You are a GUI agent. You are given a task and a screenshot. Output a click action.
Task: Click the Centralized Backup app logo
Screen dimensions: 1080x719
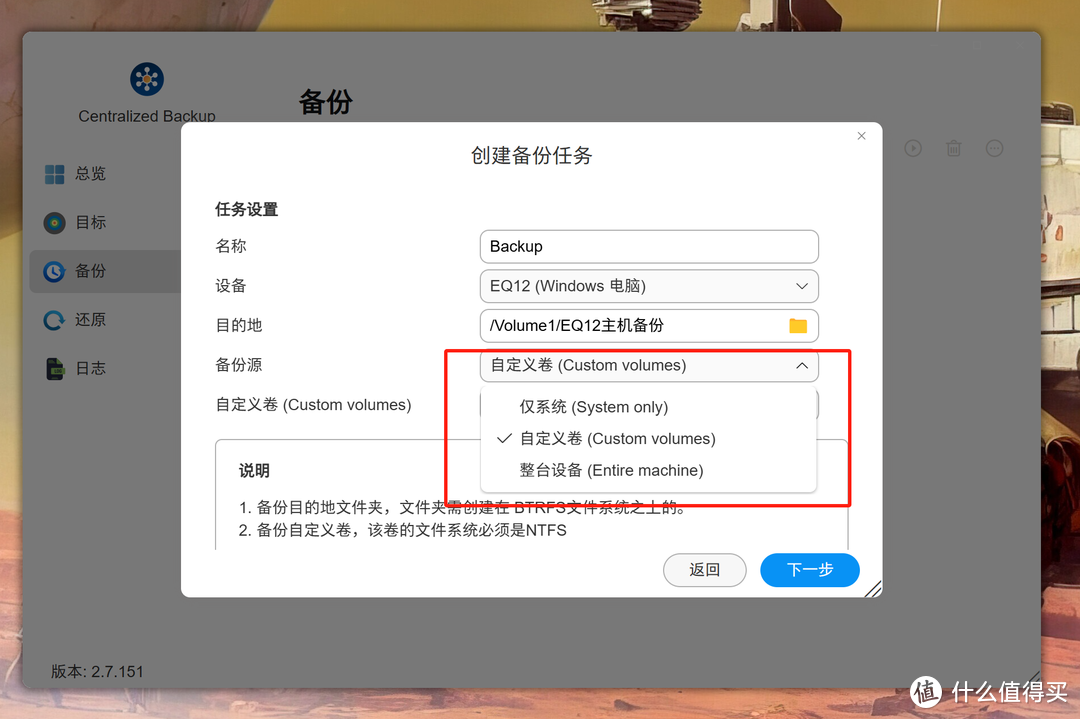[x=147, y=79]
